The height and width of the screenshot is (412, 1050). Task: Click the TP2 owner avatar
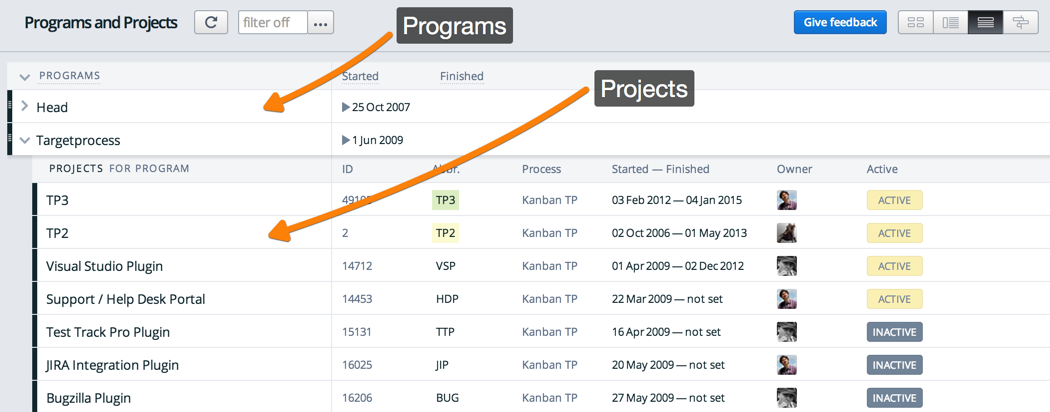(787, 233)
